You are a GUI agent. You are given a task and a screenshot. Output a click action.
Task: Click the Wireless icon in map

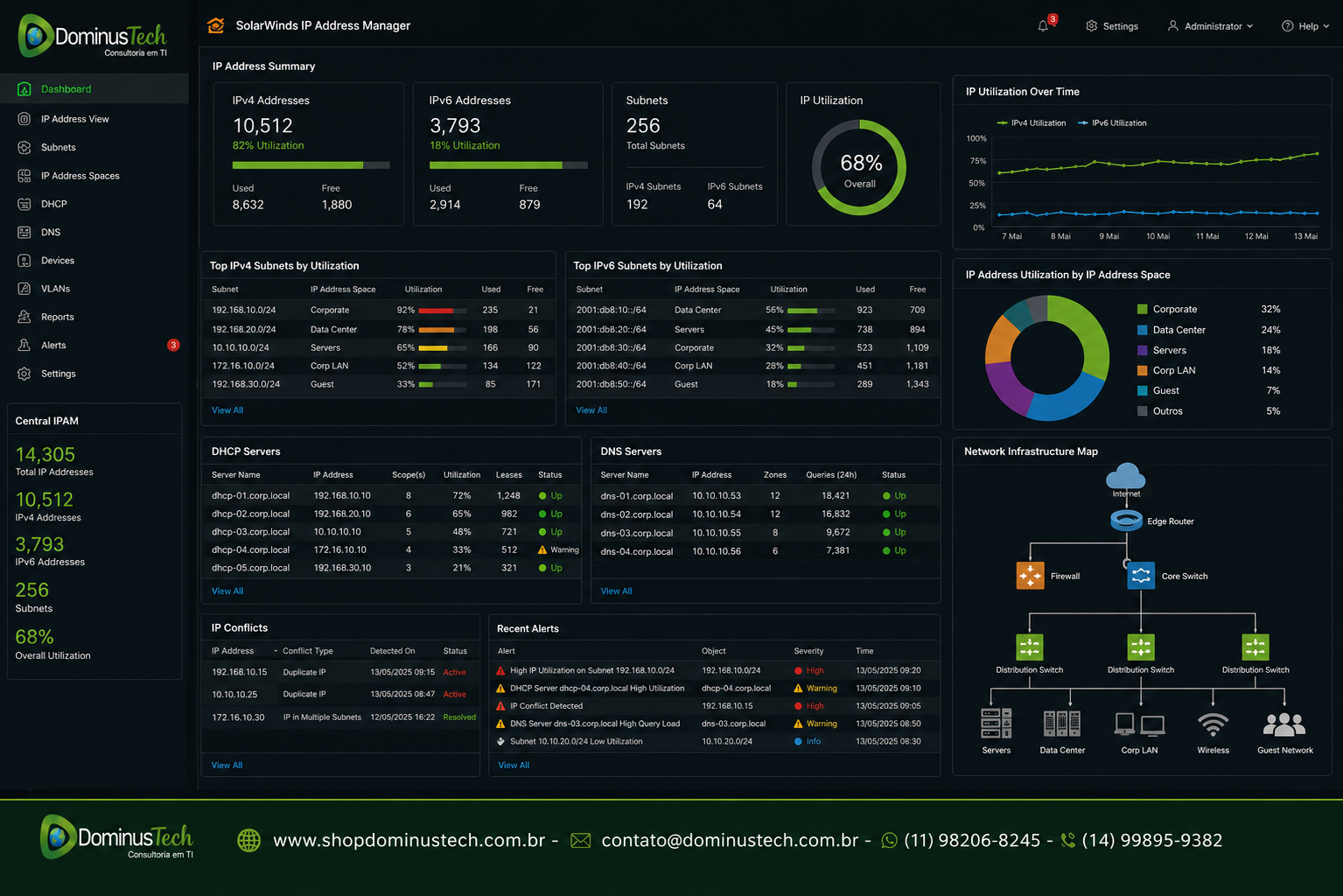[x=1213, y=724]
